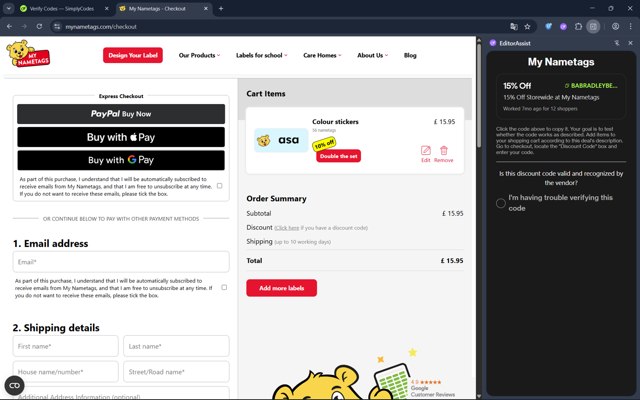640x400 pixels.
Task: Open the blue shield extension icon
Action: point(549,27)
